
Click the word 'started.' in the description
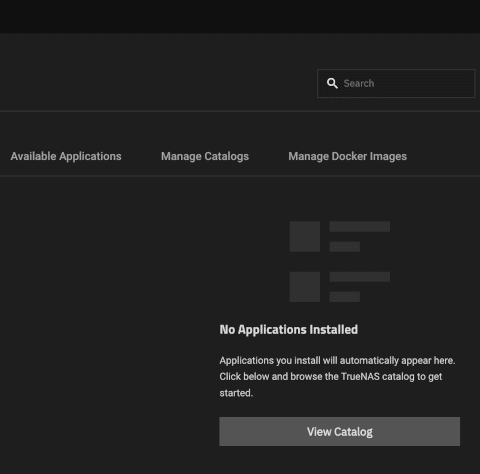click(236, 393)
